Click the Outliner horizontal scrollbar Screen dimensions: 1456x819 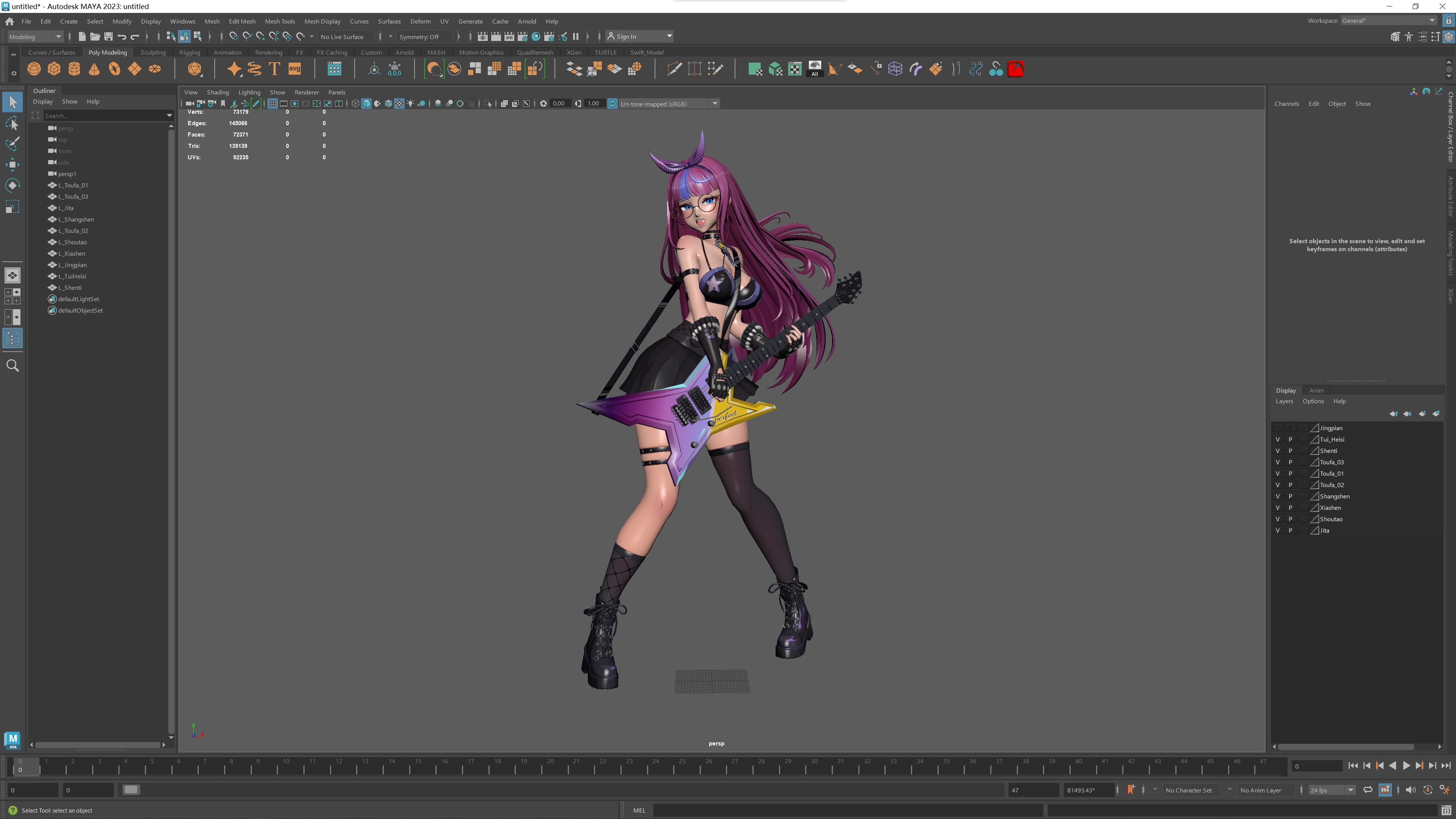[x=98, y=744]
